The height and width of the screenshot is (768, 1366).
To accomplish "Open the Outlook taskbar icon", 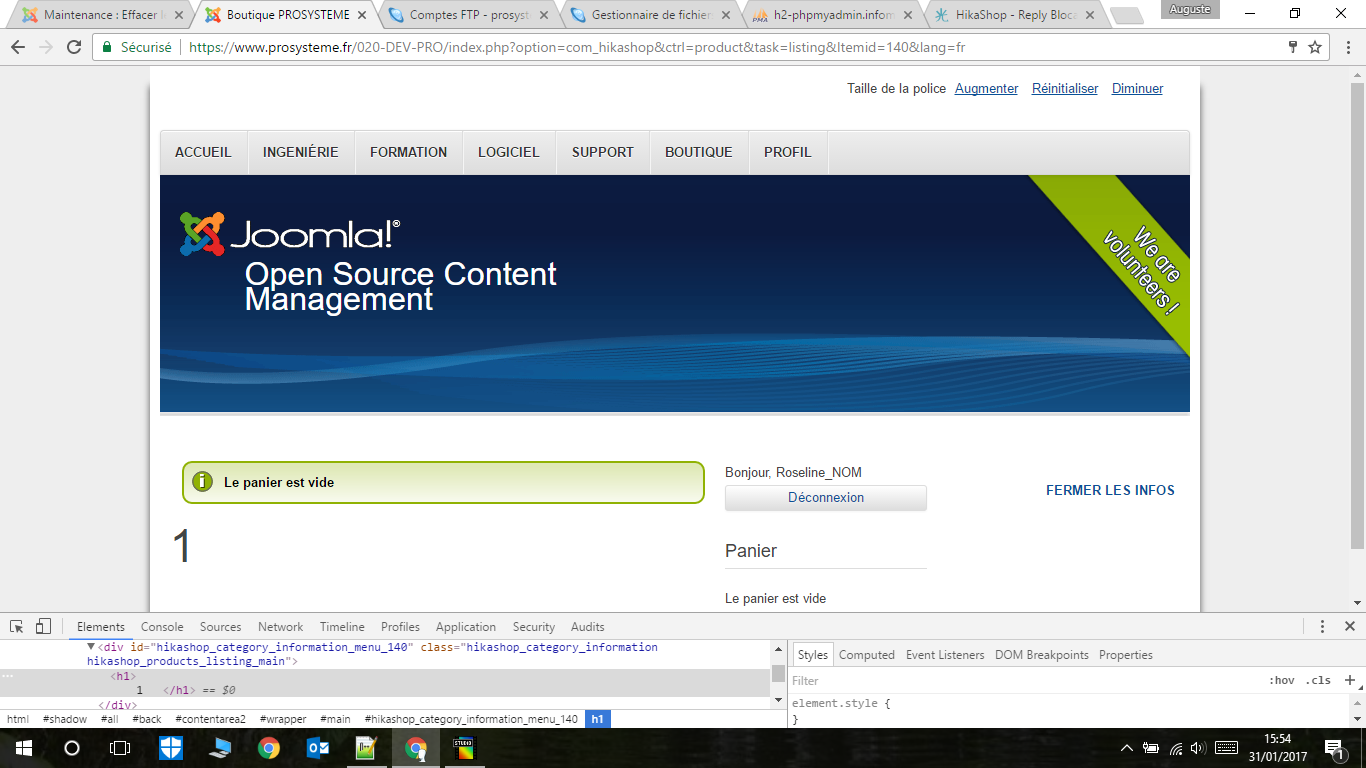I will coord(318,747).
